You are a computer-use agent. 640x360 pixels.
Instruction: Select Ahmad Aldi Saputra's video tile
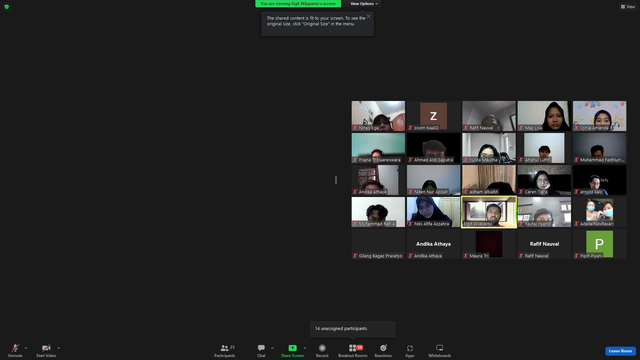point(433,148)
